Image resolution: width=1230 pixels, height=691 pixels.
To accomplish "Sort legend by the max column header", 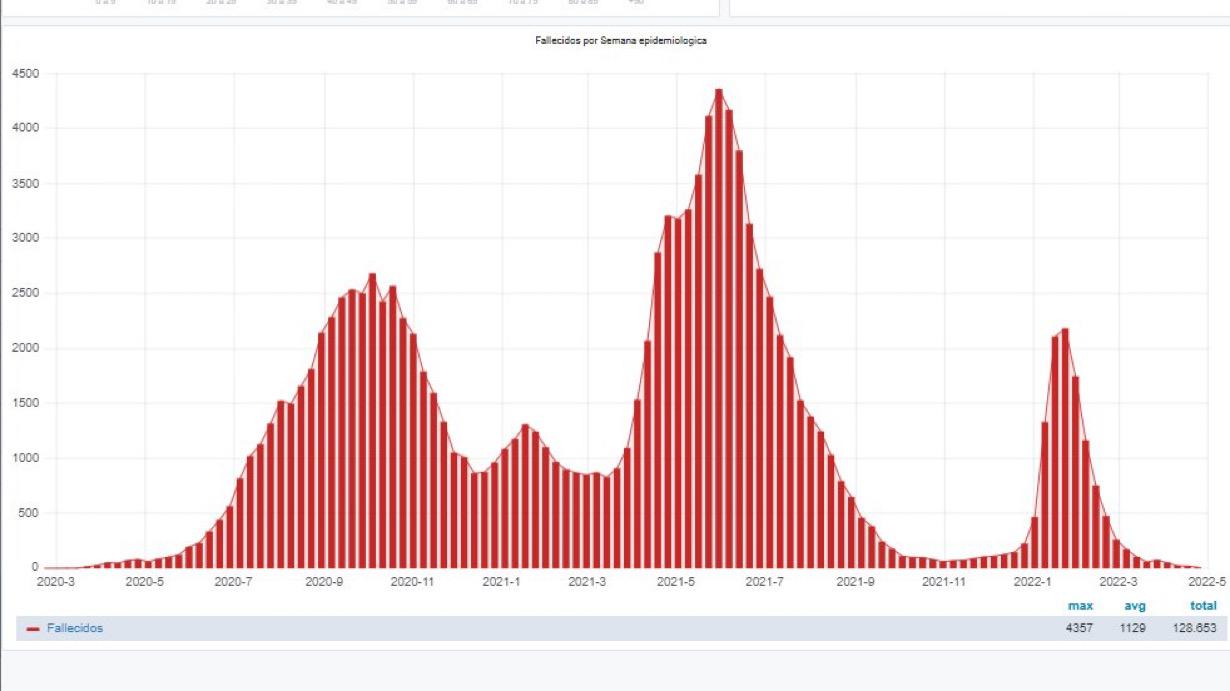I will pos(1080,606).
